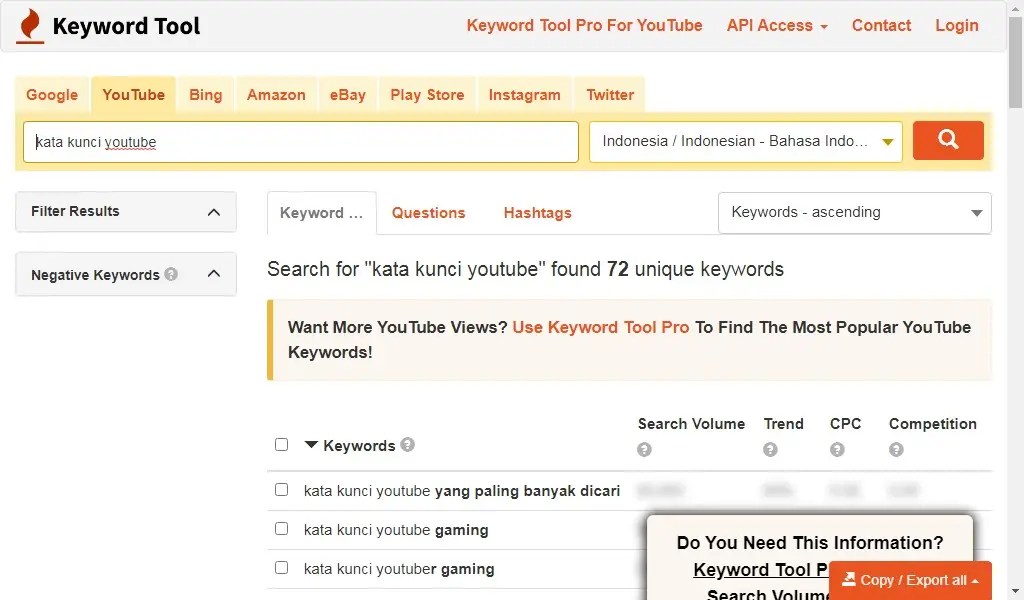
Task: Click the help icon beside Keywords header
Action: click(x=407, y=445)
